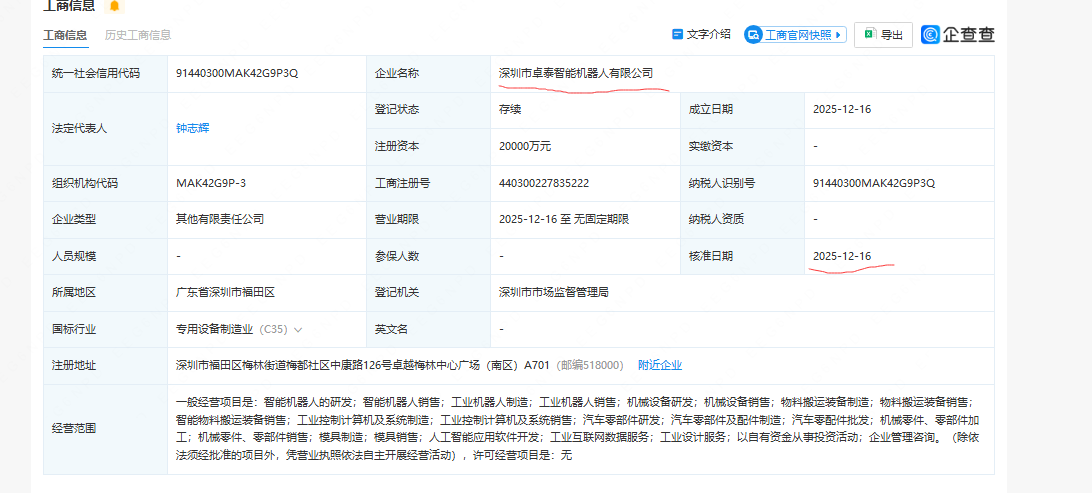
Task: Click company type 其他有限责任公司
Action: point(220,219)
